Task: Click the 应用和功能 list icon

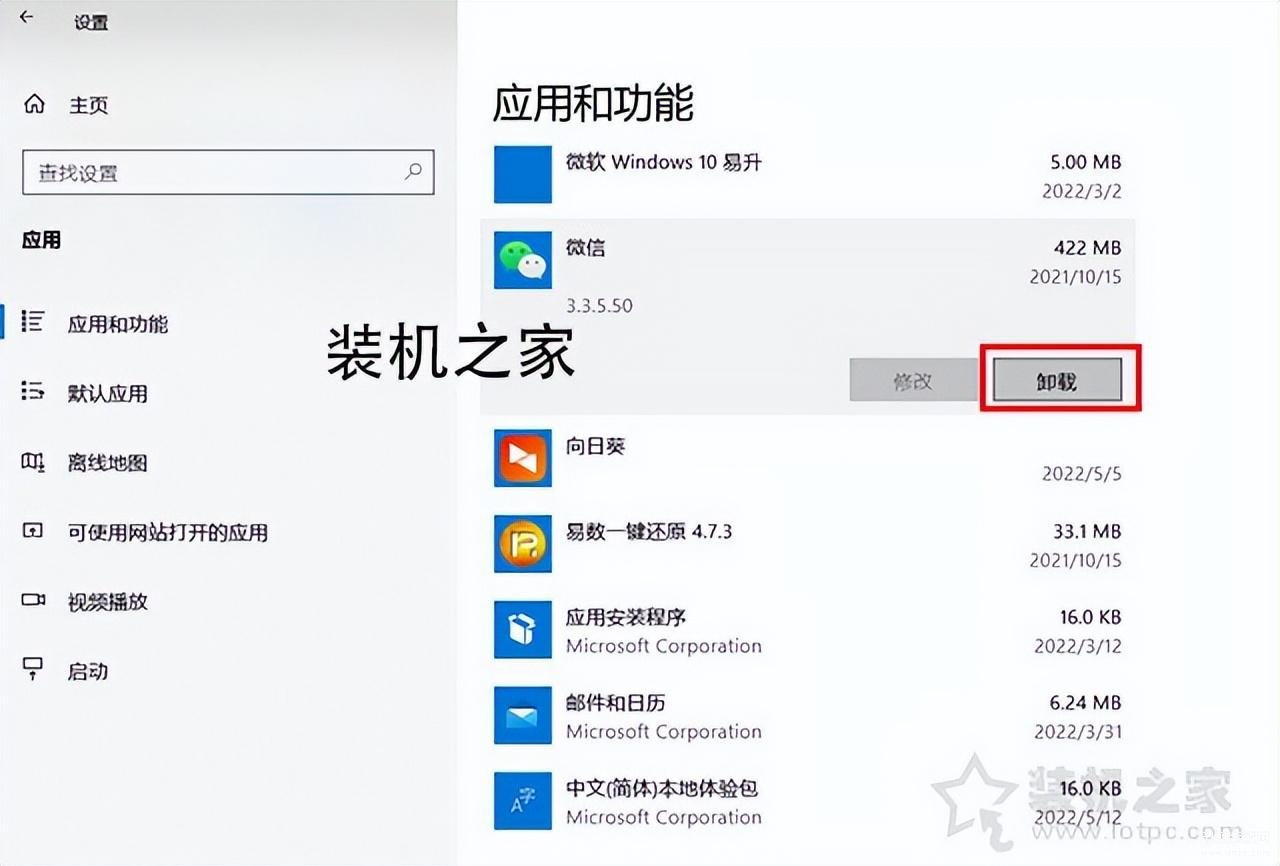Action: [x=33, y=322]
